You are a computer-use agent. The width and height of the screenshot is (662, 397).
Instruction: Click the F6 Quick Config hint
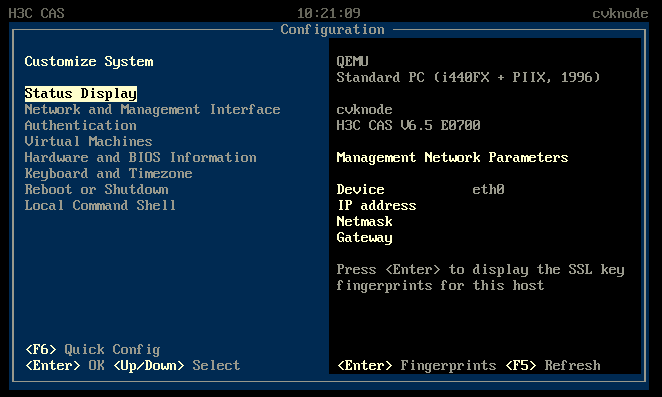[93, 350]
